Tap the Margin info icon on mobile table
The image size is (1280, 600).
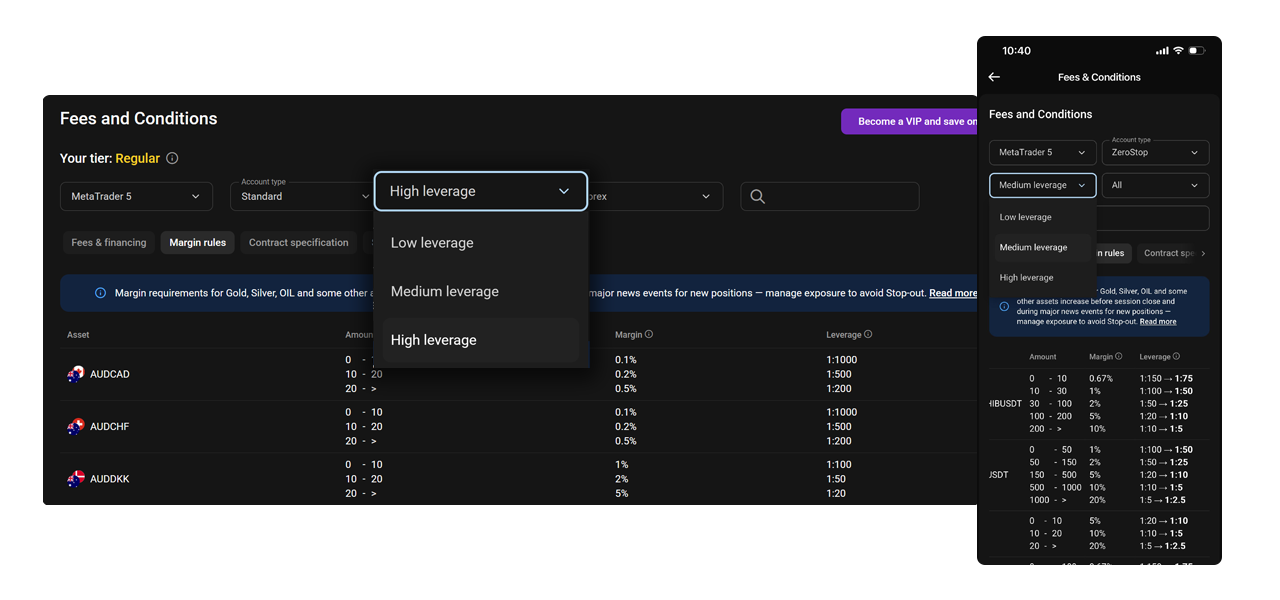[x=1118, y=356]
